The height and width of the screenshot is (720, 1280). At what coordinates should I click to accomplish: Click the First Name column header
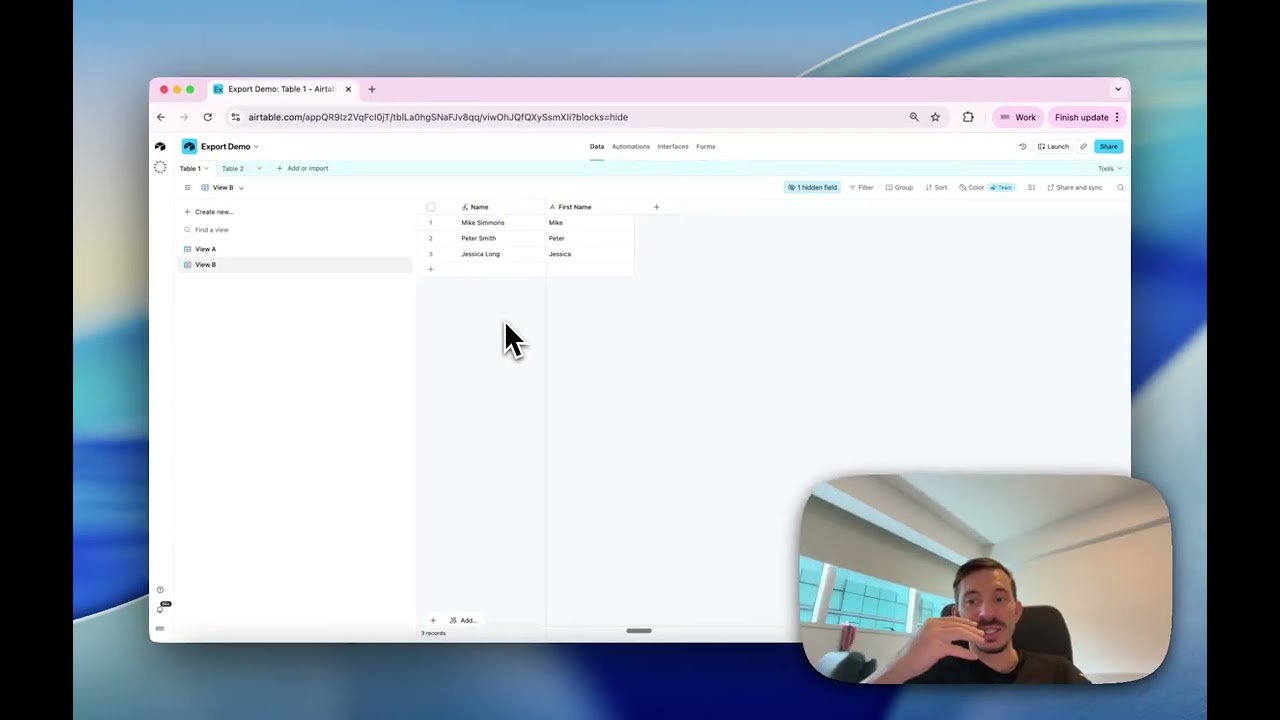(590, 207)
